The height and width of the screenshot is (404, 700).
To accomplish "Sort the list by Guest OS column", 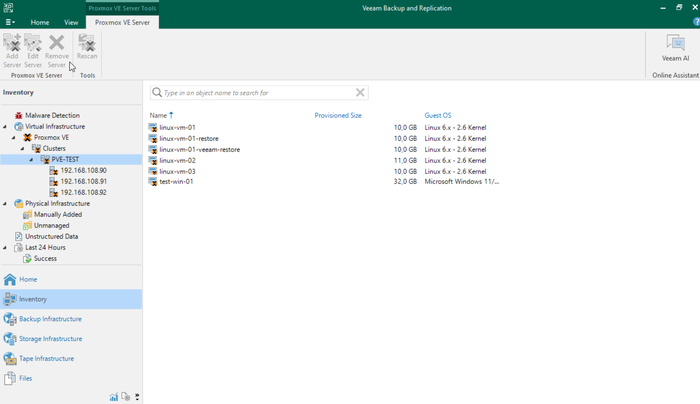I will 438,116.
